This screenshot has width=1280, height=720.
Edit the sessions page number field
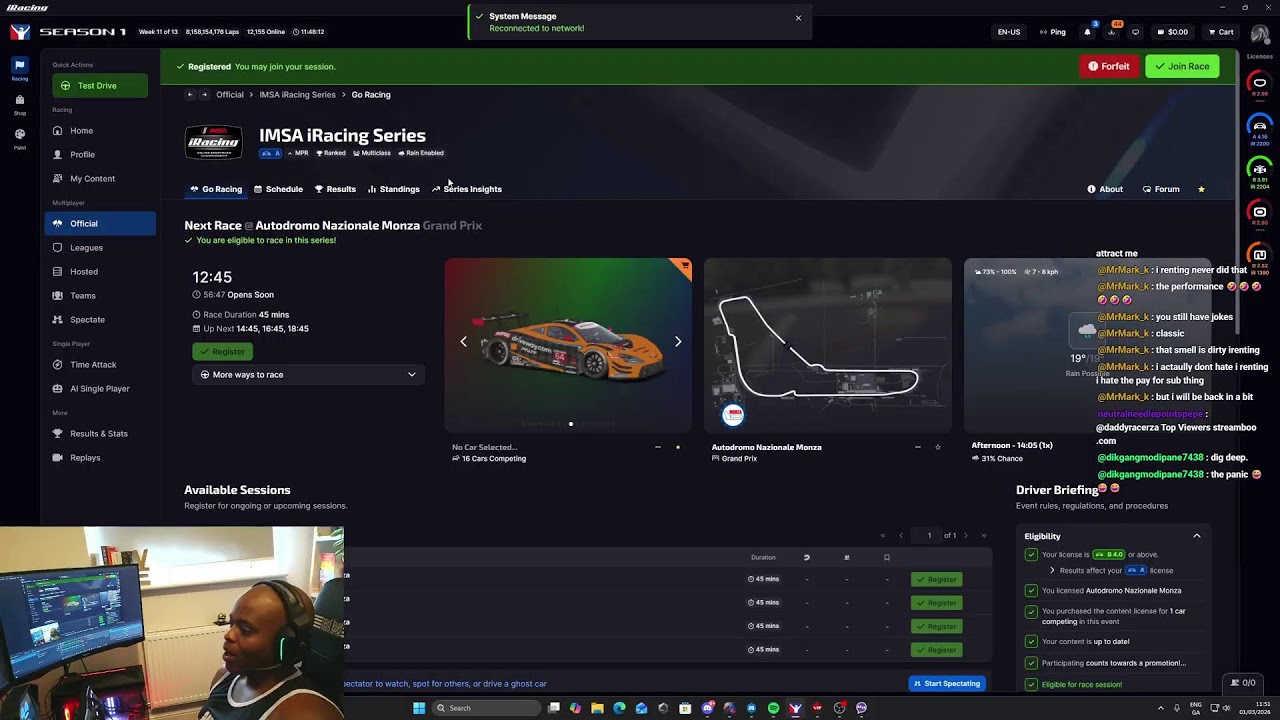927,536
